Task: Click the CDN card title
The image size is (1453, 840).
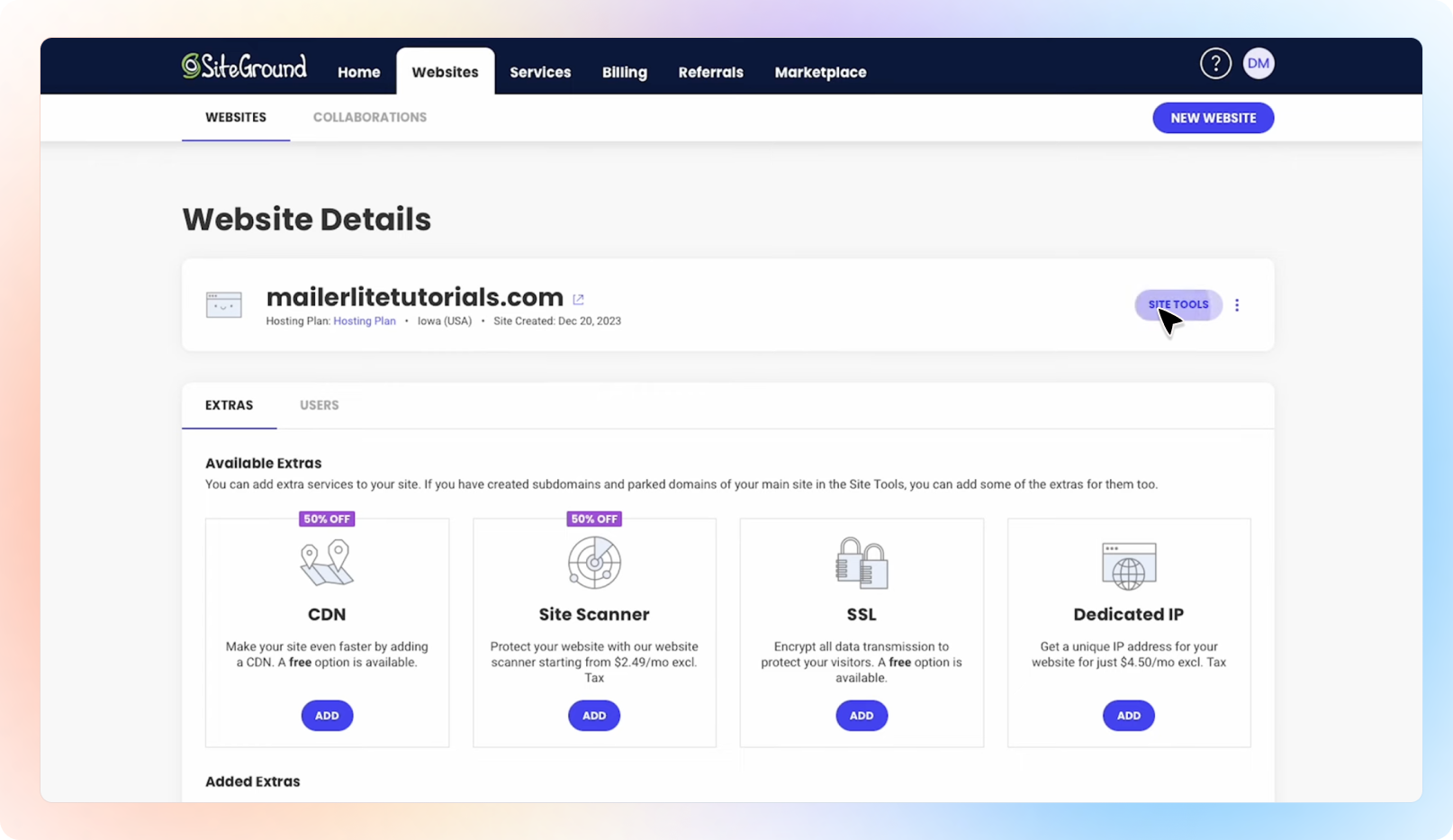Action: pos(327,615)
